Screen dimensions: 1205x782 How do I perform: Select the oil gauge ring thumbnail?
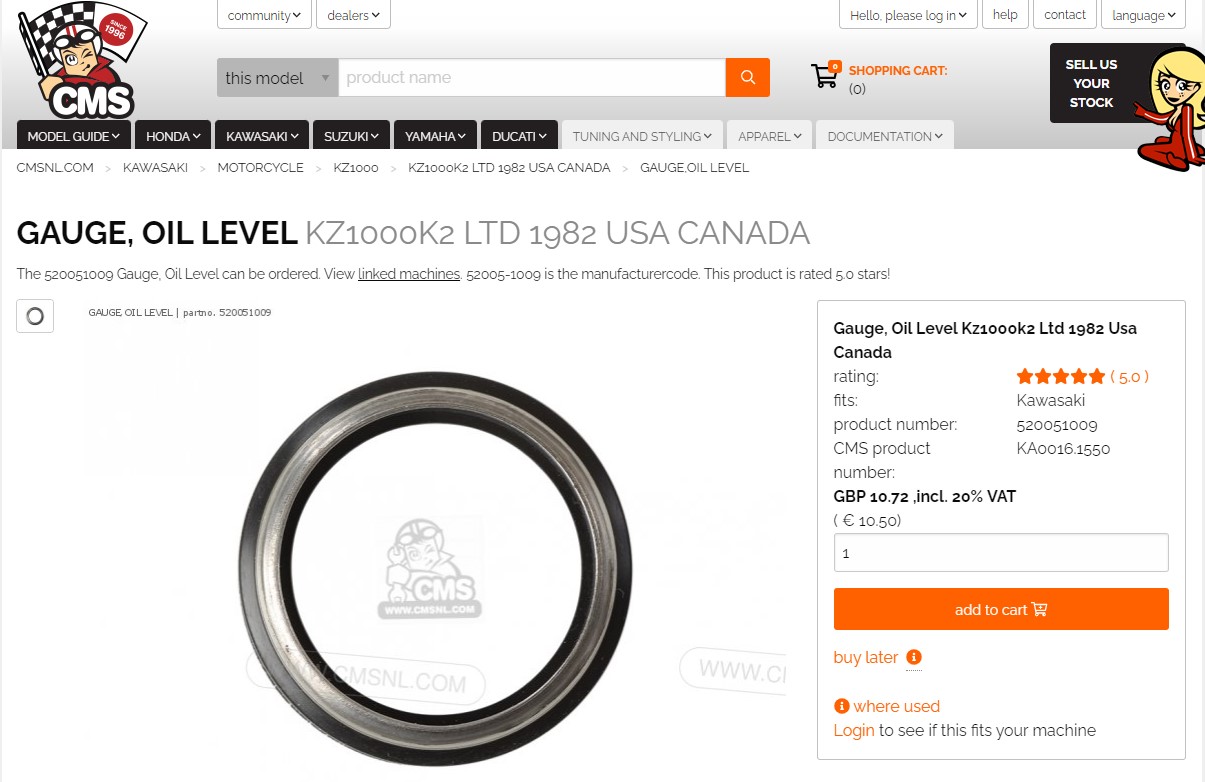pyautogui.click(x=35, y=316)
